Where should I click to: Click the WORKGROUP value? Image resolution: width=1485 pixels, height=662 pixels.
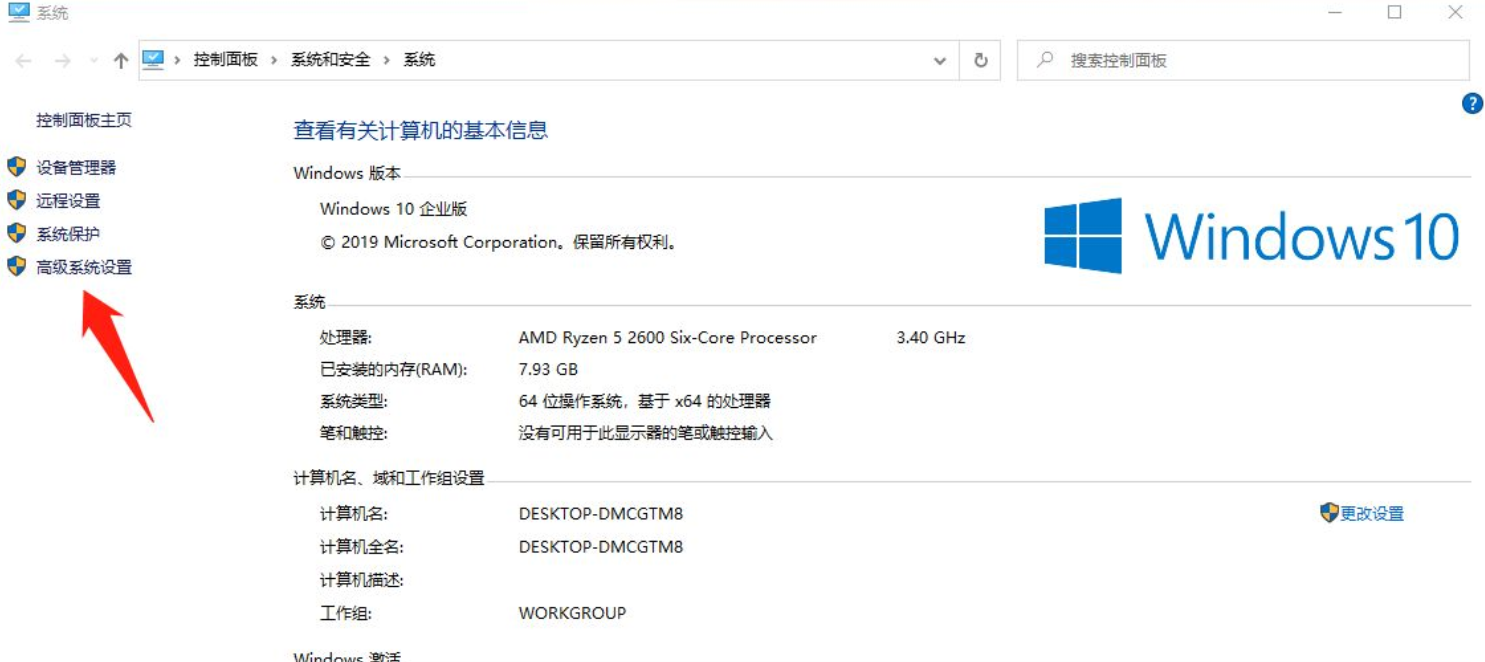572,613
